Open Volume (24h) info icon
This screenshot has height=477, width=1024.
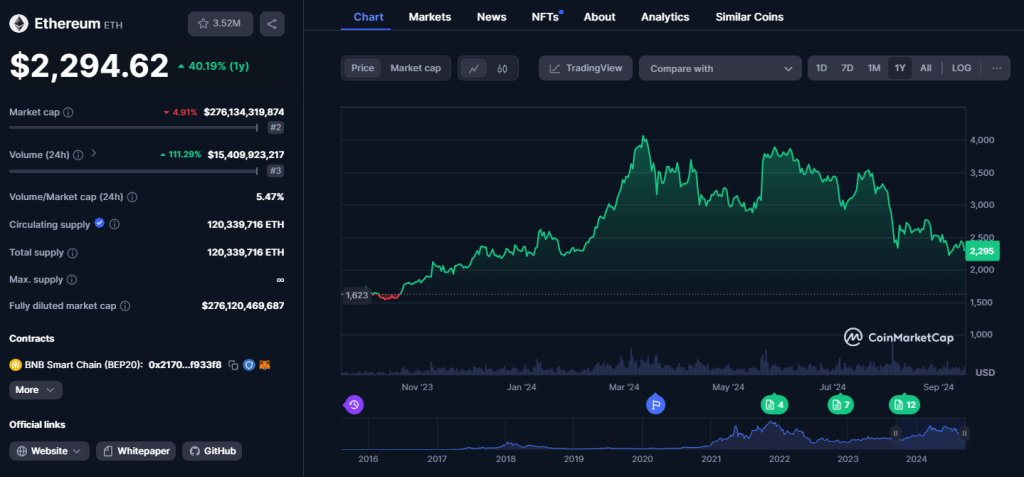(78, 155)
